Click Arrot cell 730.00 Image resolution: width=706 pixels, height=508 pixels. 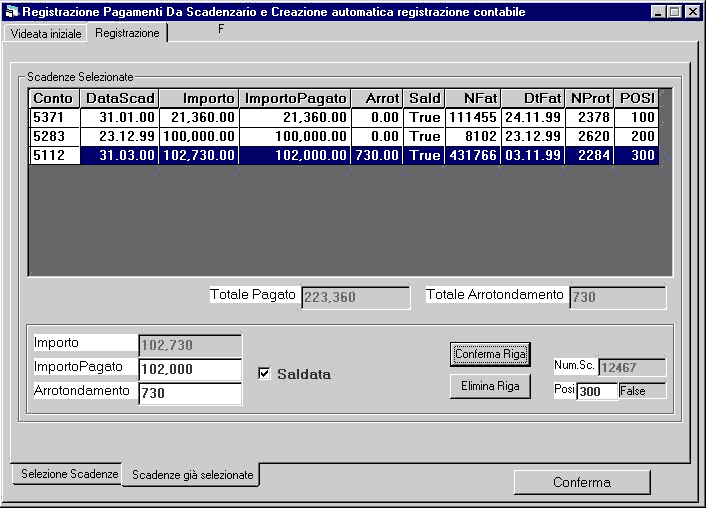tap(377, 155)
